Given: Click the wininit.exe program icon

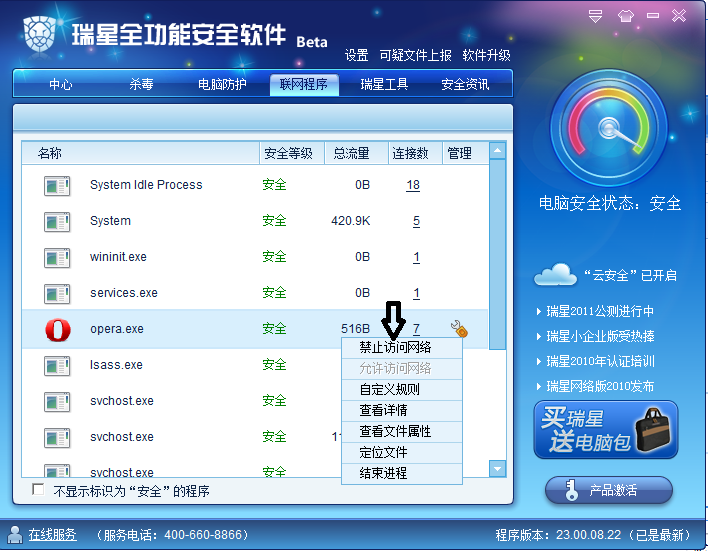Looking at the screenshot, I should (57, 258).
